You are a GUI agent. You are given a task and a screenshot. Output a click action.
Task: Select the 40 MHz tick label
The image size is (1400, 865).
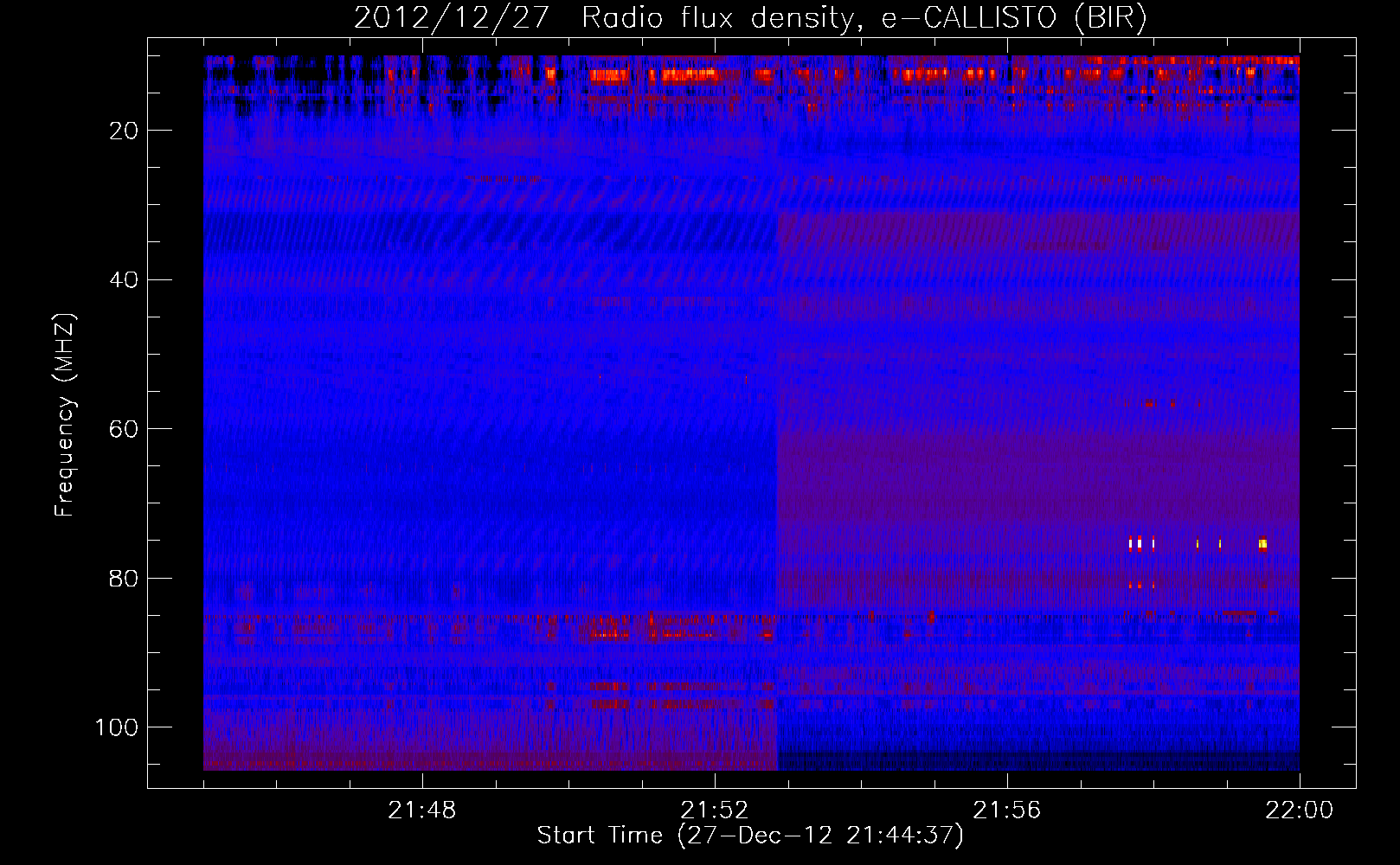coord(125,280)
